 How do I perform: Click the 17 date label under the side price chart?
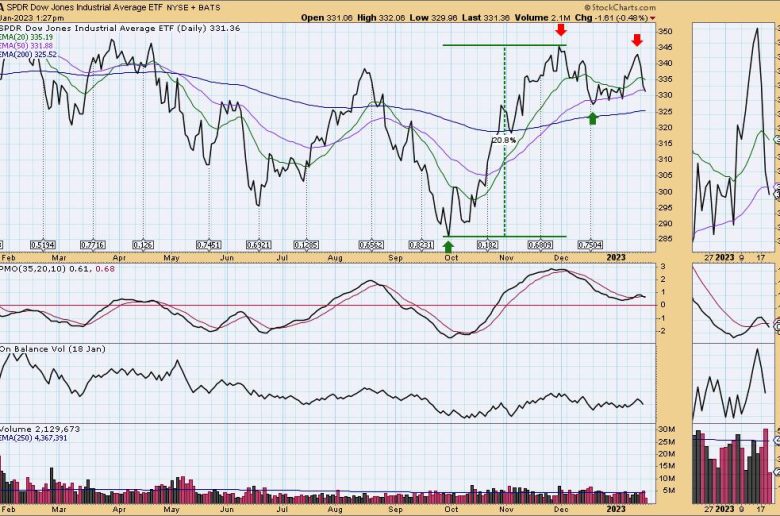click(x=760, y=258)
